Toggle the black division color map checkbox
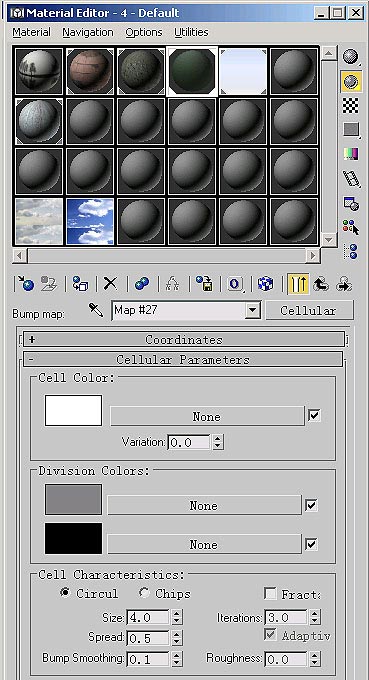 [311, 544]
